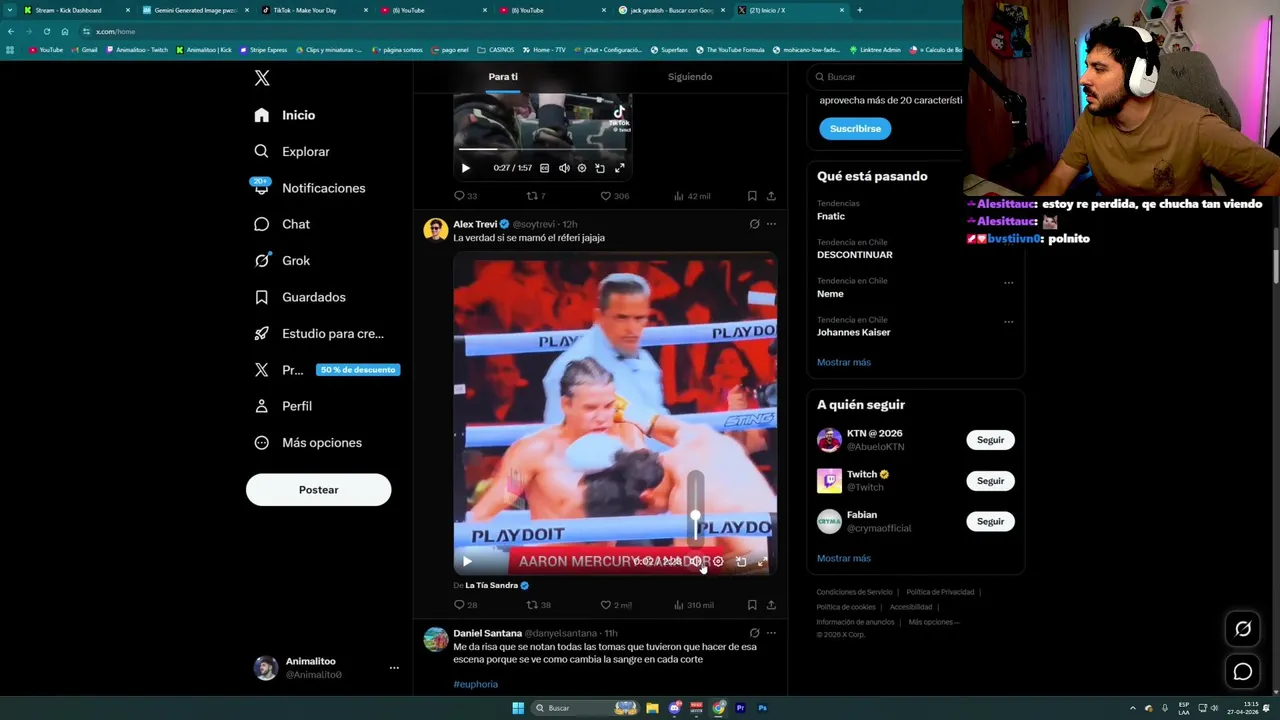Click the Postear button

point(318,490)
